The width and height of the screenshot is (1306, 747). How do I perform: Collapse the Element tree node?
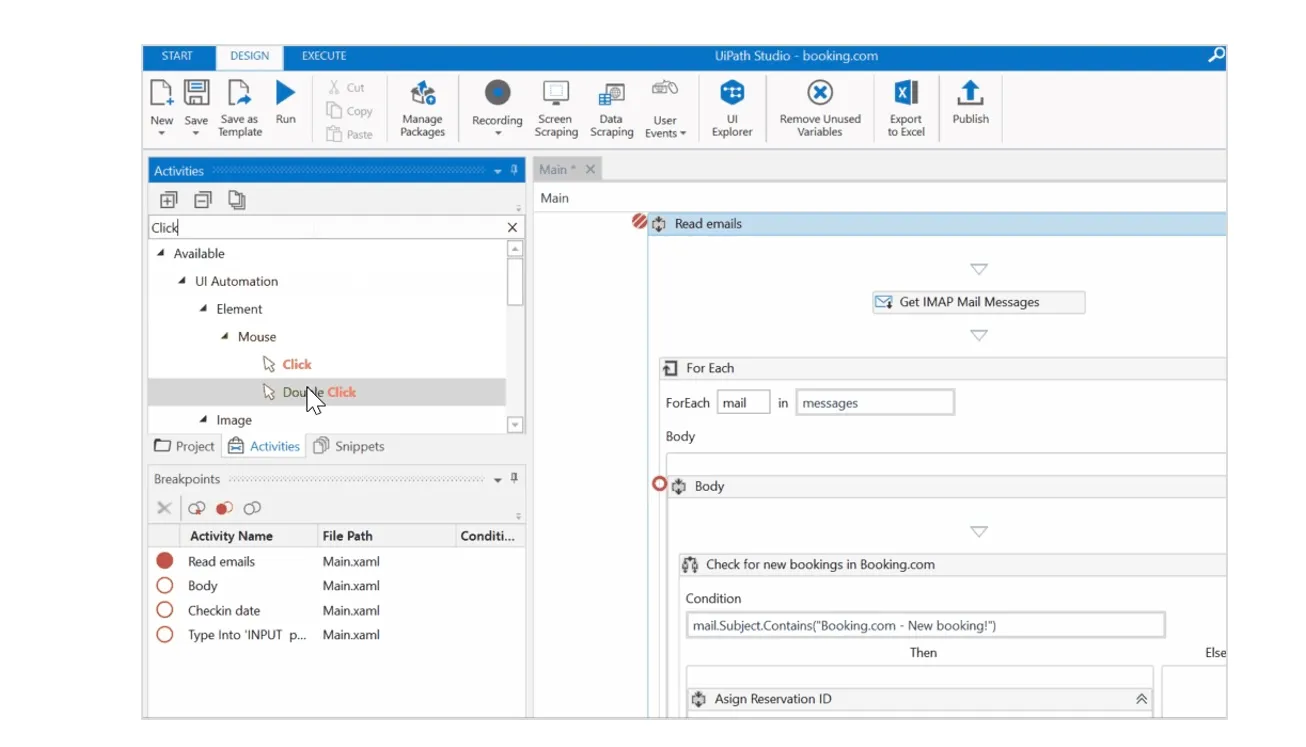204,308
